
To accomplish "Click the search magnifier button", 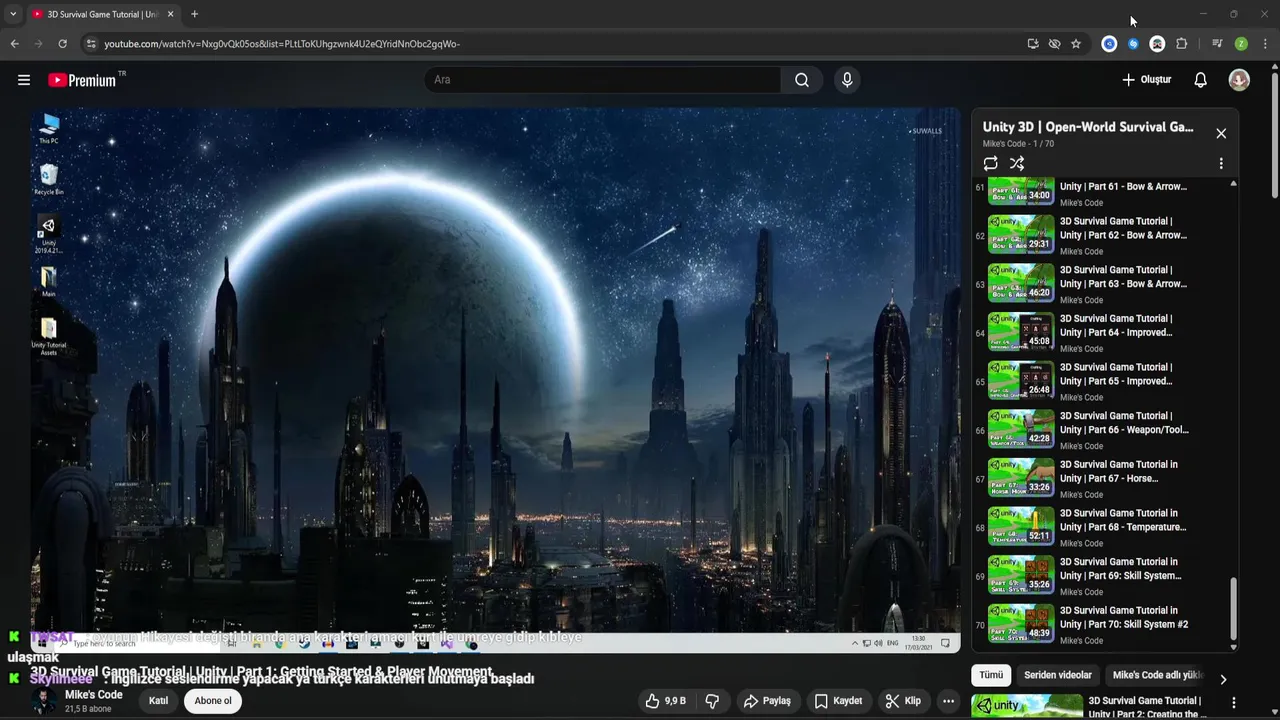I will (802, 80).
